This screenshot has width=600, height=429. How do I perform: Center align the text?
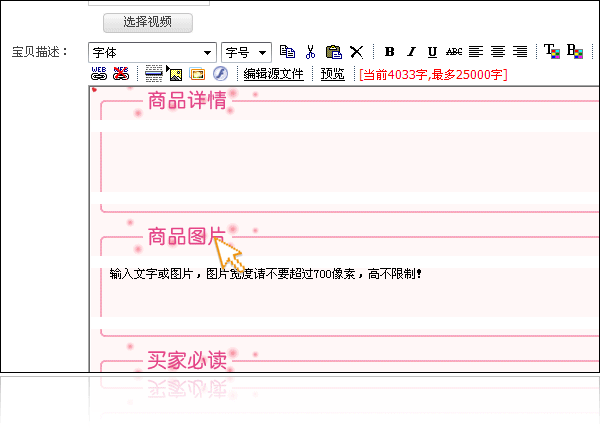[x=498, y=52]
